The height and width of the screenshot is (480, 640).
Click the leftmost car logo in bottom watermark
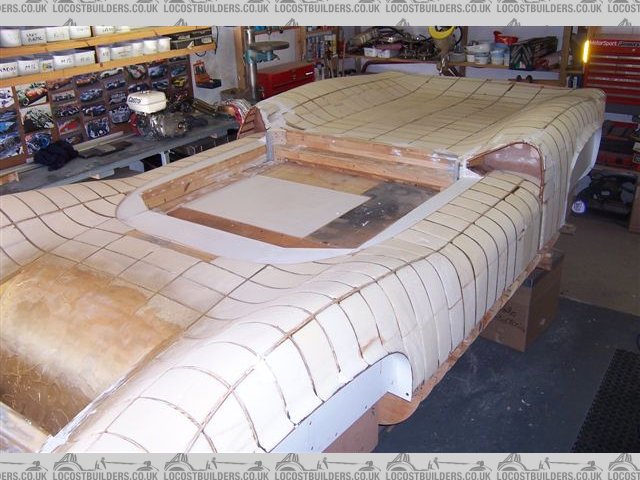67,464
